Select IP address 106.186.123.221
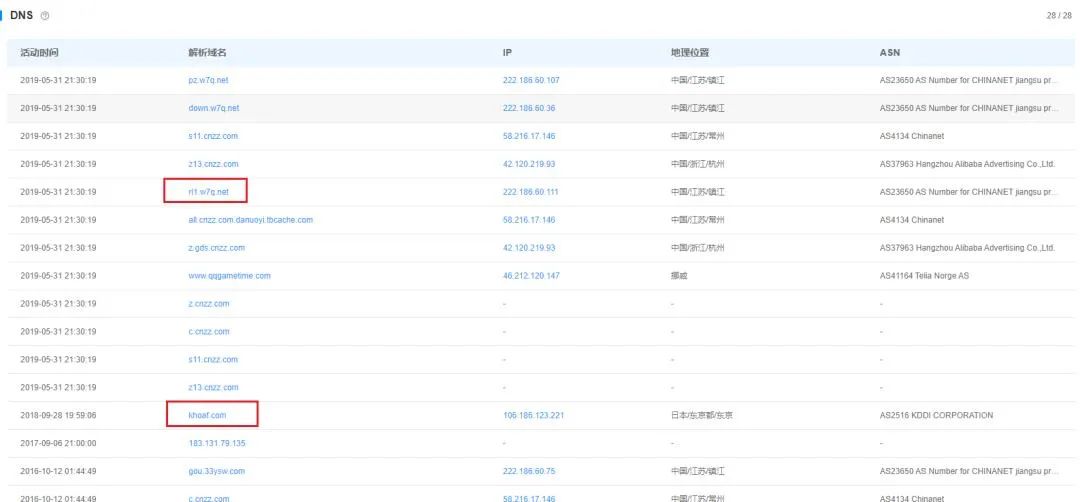 tap(532, 415)
